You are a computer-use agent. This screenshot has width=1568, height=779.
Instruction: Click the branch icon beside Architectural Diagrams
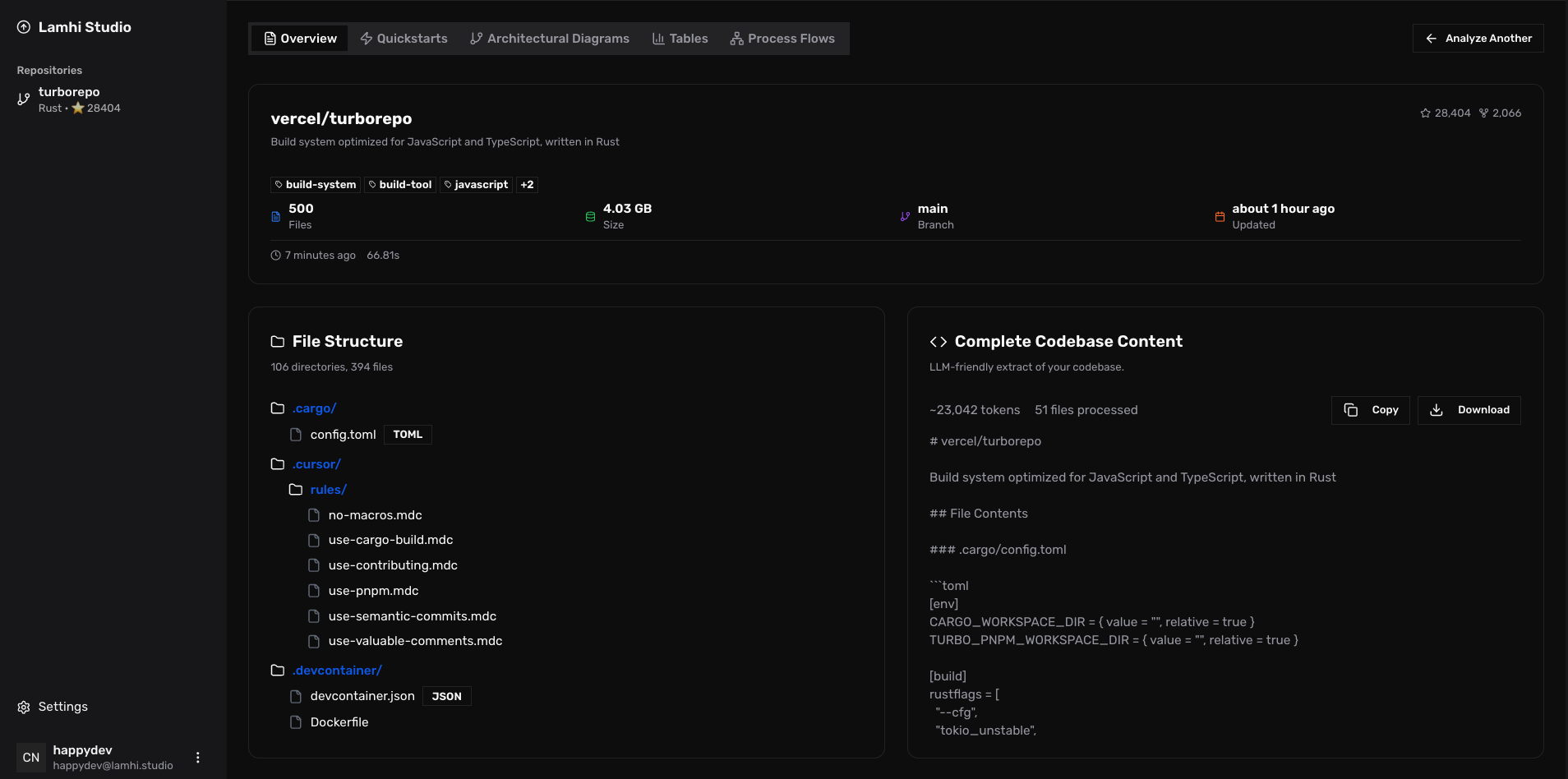(477, 38)
